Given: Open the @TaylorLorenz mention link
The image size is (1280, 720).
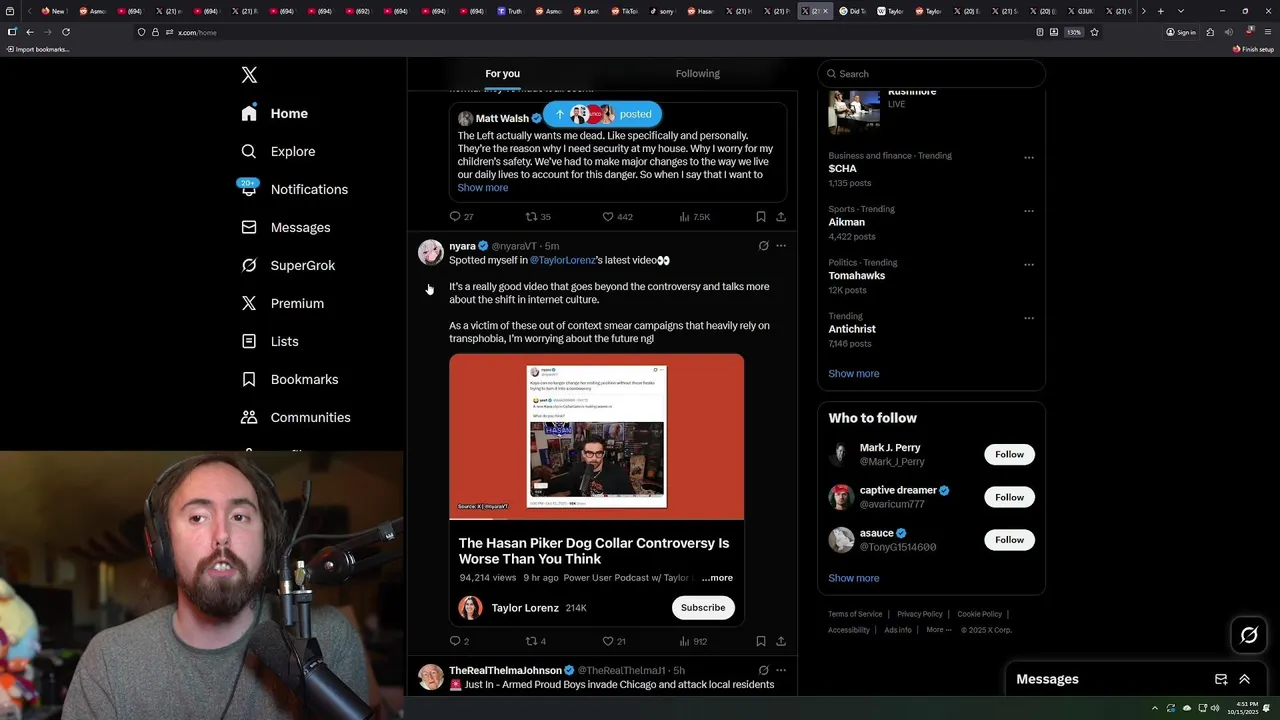Looking at the screenshot, I should pos(562,260).
